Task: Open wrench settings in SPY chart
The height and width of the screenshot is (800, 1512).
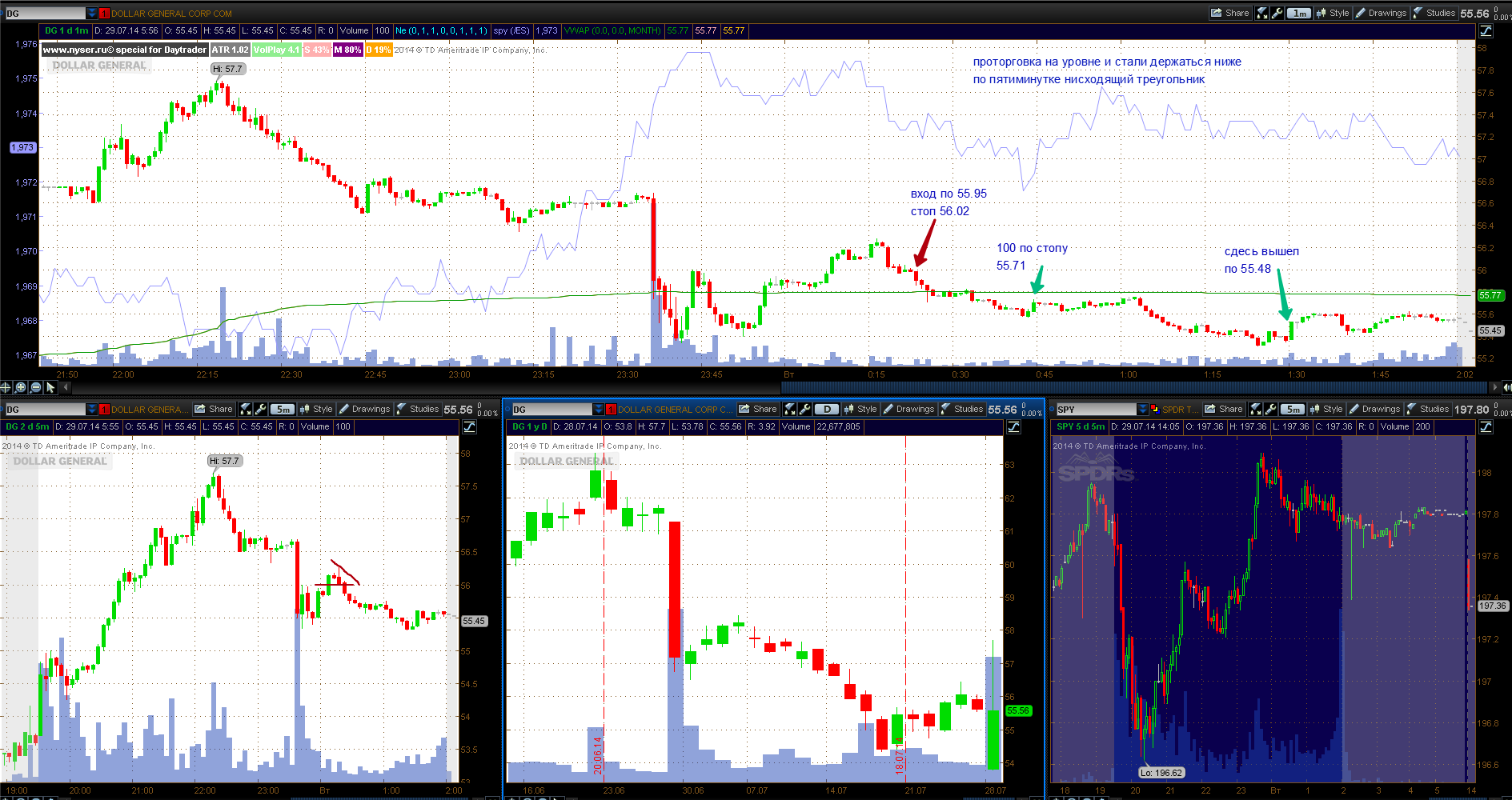Action: (1270, 409)
